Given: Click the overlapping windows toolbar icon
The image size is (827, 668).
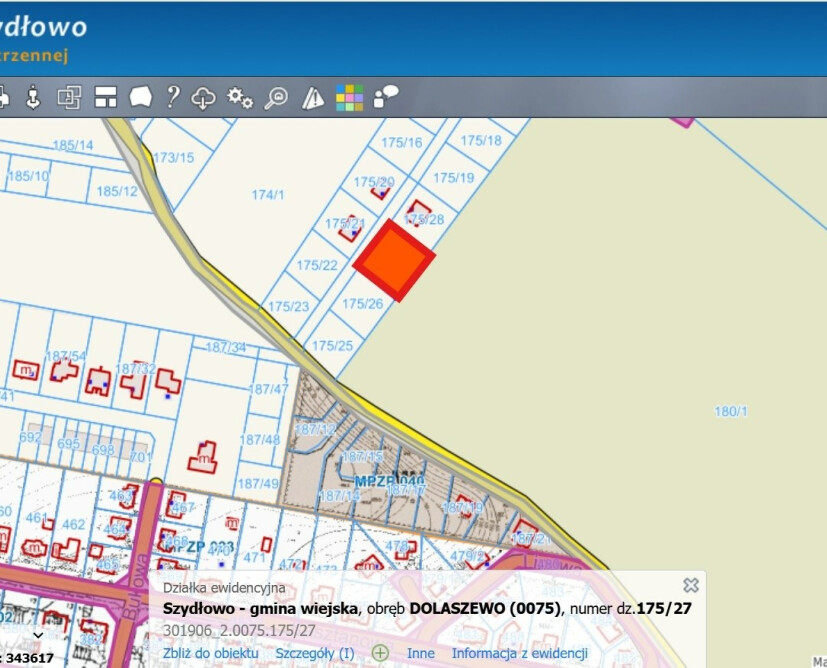Looking at the screenshot, I should tap(69, 97).
